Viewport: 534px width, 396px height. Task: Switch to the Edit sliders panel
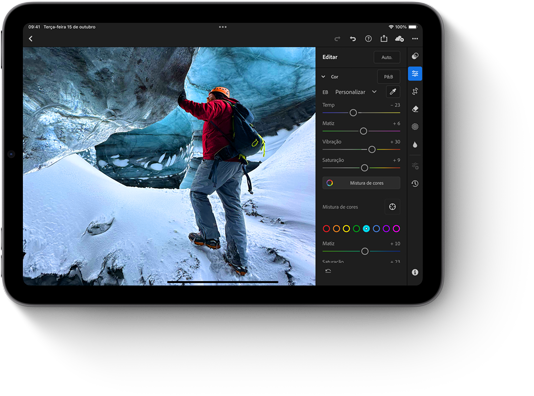[415, 74]
